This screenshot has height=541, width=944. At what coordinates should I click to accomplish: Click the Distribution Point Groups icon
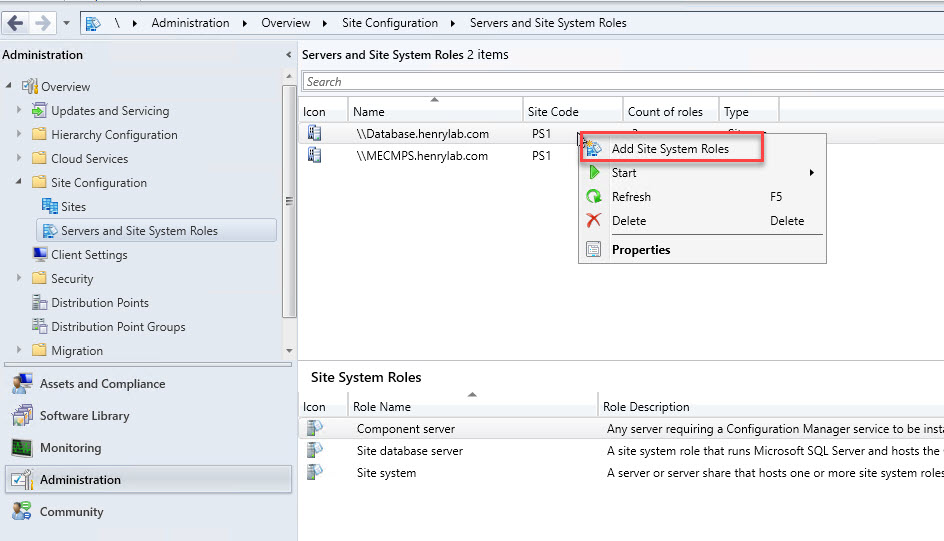40,327
